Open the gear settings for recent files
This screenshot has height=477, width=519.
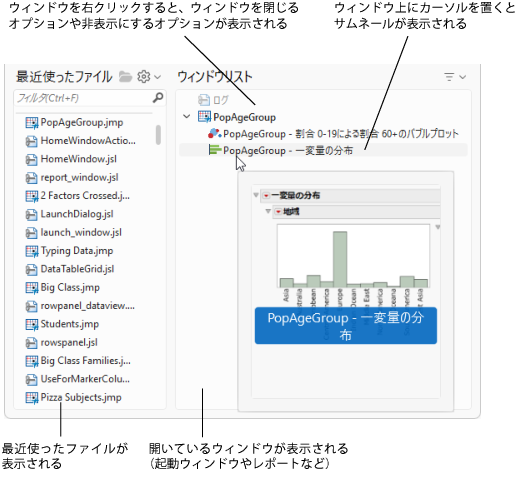[144, 77]
